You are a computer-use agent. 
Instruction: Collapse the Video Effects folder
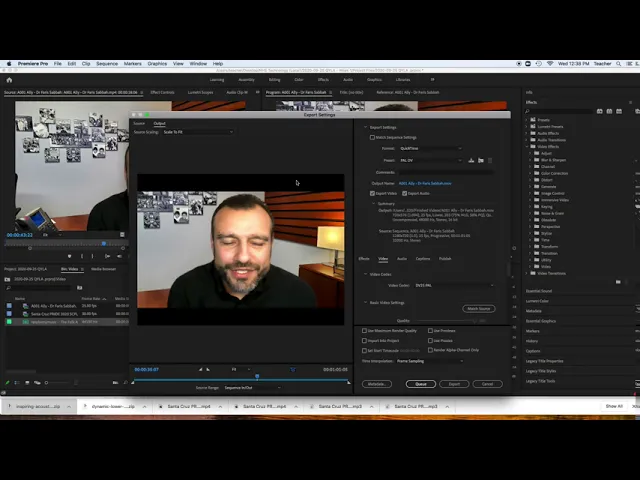click(527, 147)
